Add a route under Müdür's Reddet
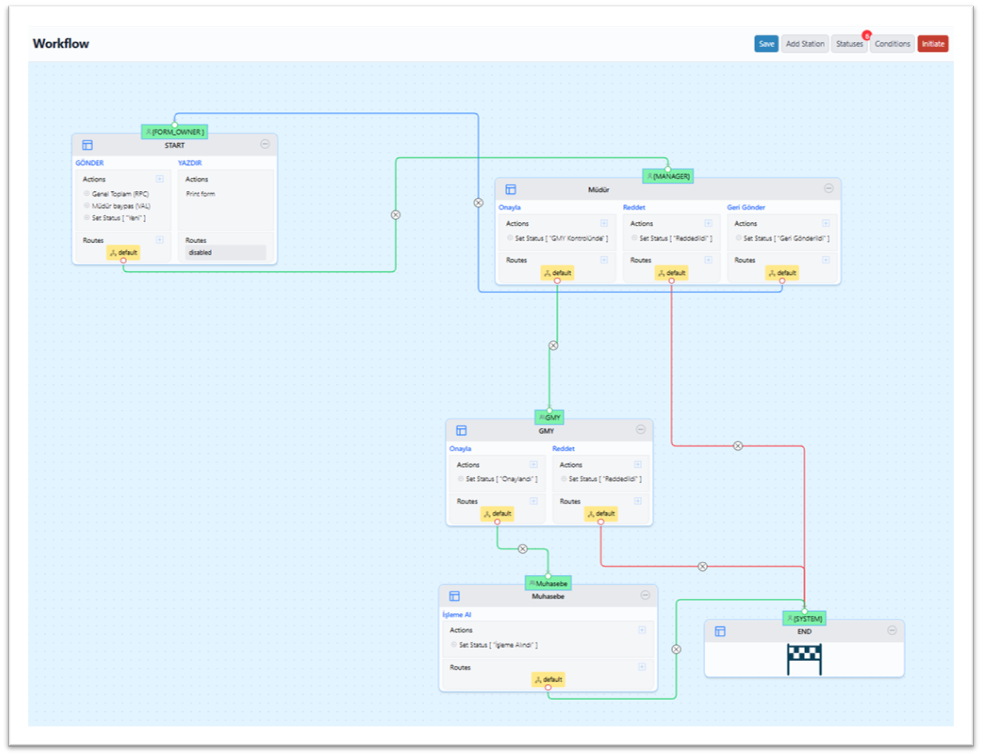This screenshot has height=756, width=982. (708, 260)
